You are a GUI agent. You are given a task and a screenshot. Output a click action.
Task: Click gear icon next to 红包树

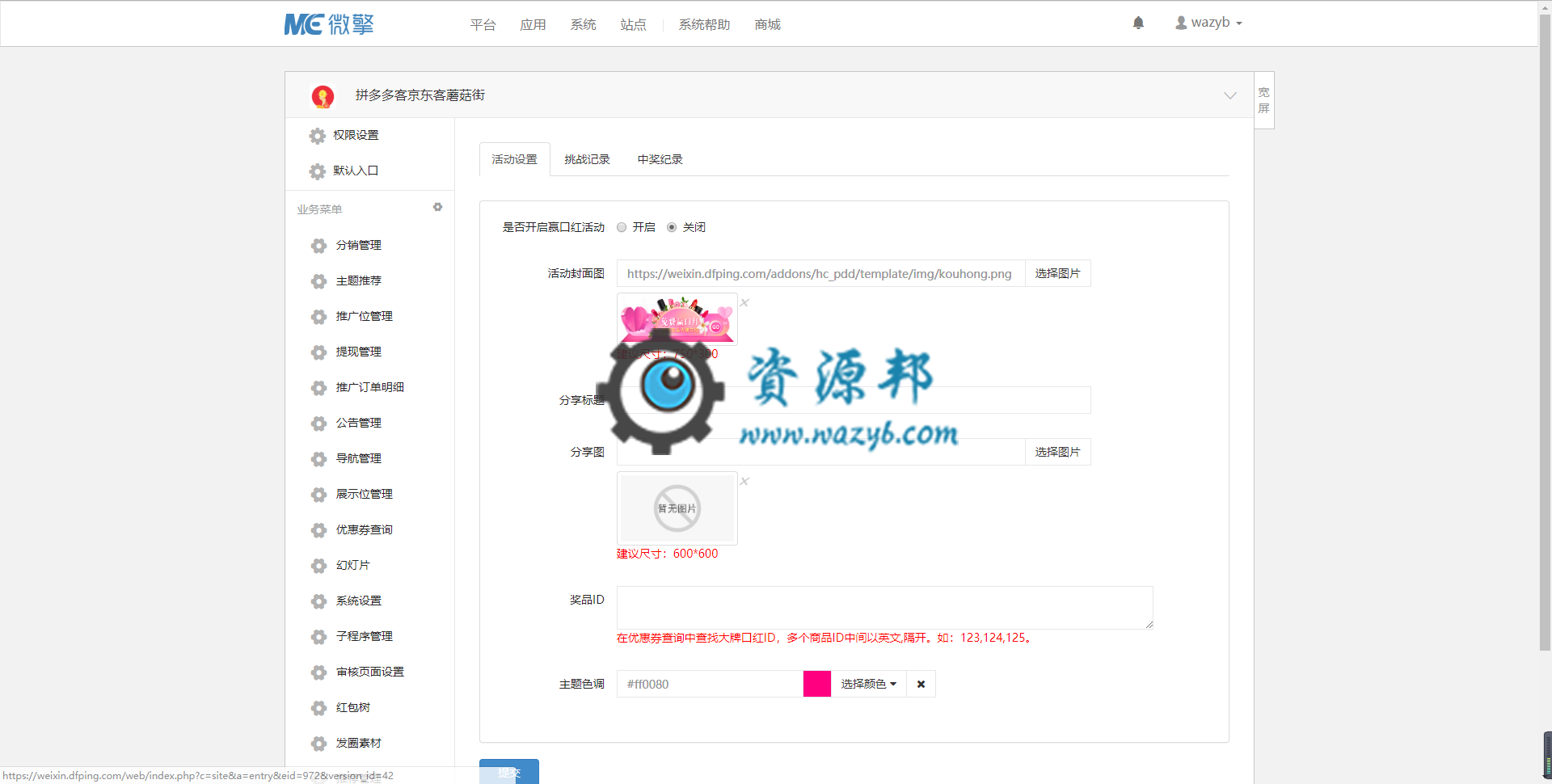(x=318, y=708)
